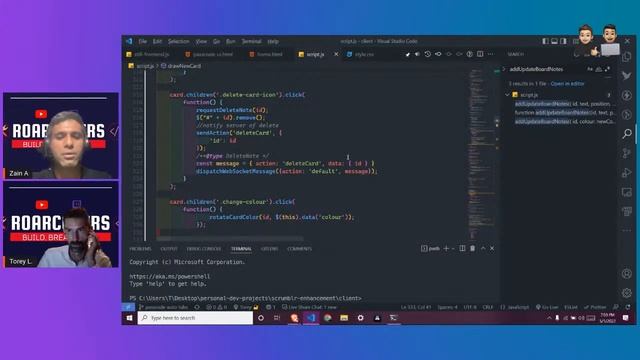640x360 pixels.
Task: Kill terminal with the trash icon
Action: [472, 248]
